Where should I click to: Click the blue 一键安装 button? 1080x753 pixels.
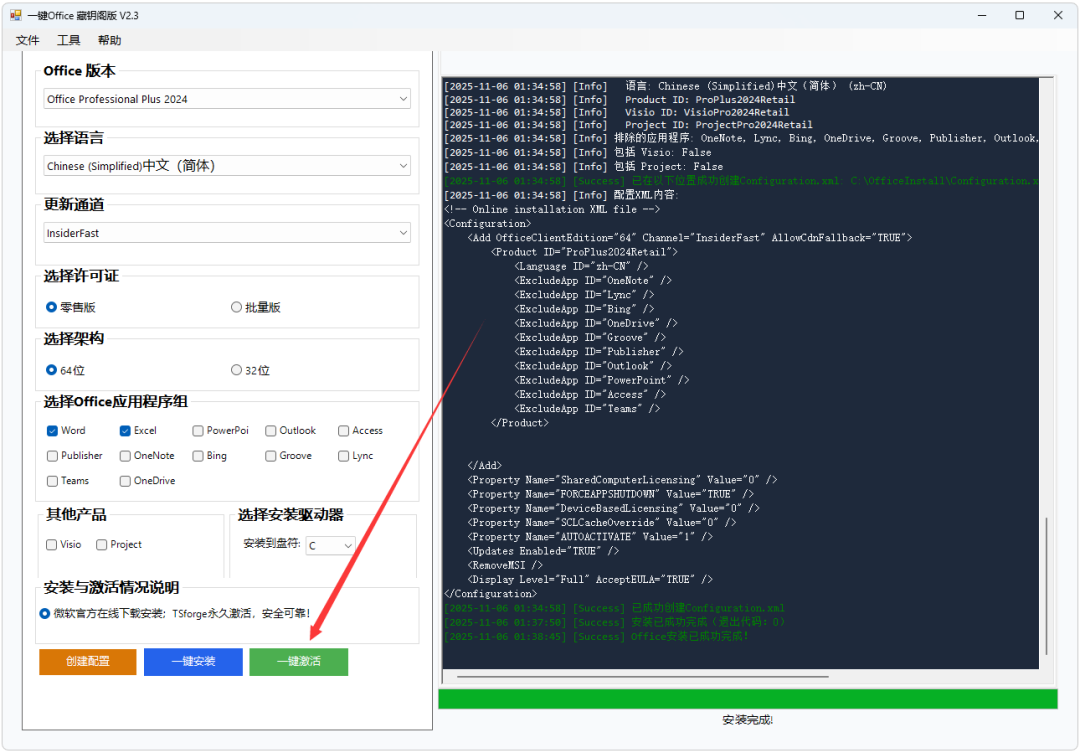click(x=193, y=662)
